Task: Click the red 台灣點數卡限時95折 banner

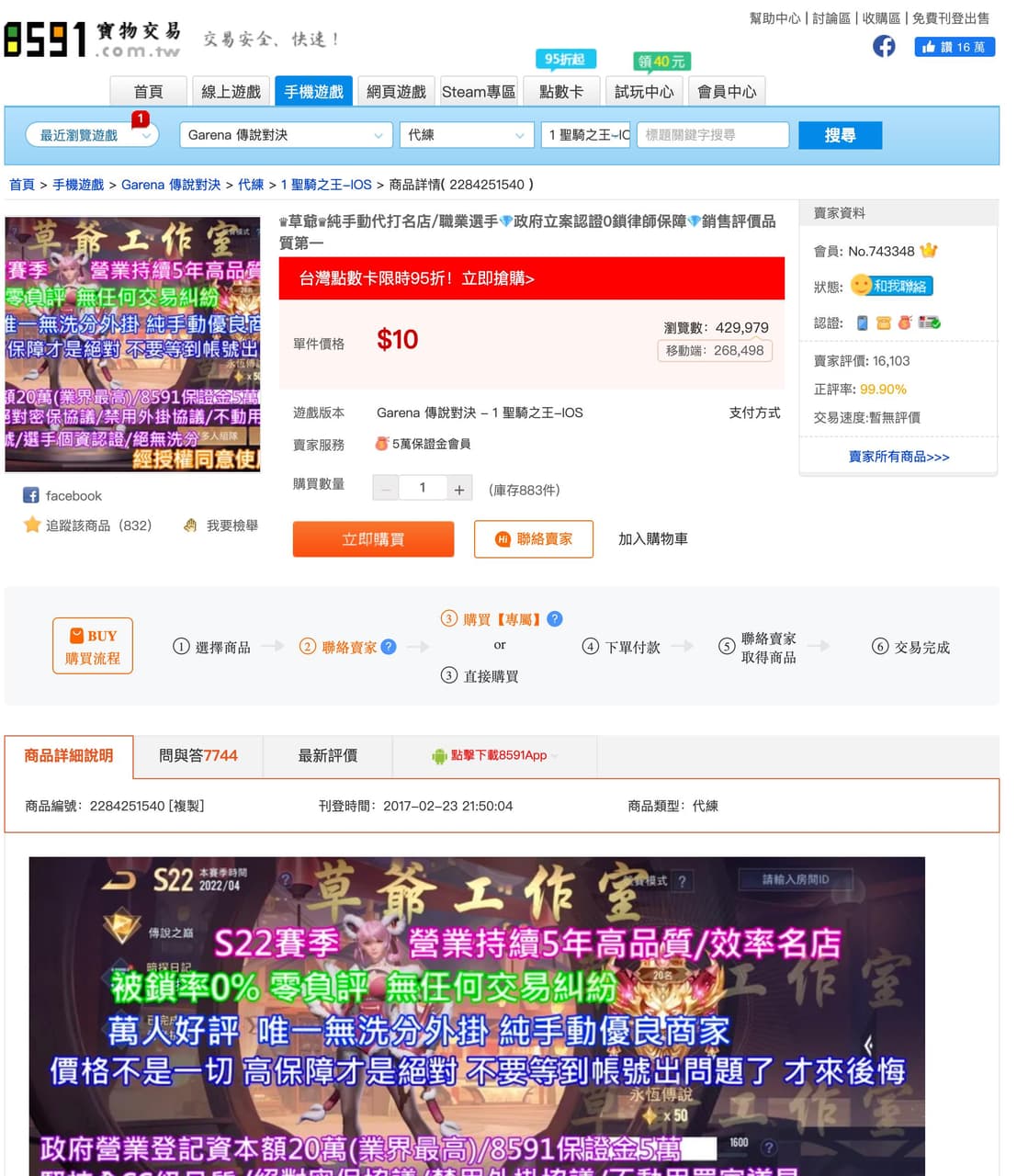Action: click(x=532, y=278)
